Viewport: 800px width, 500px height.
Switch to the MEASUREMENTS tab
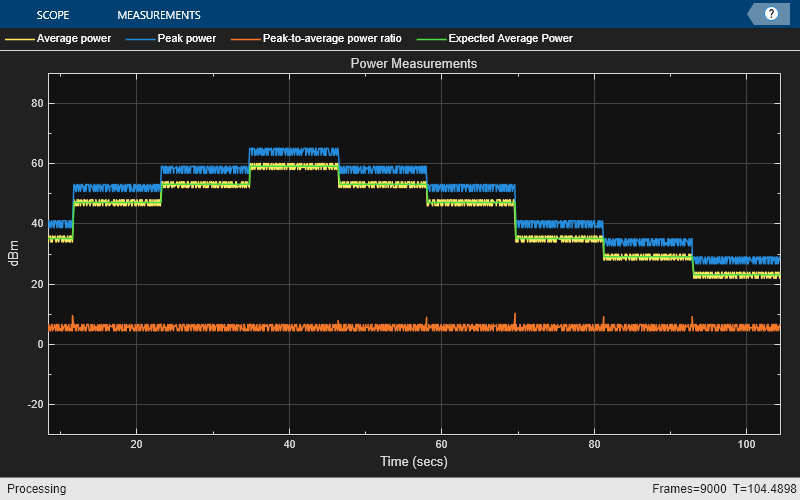click(x=159, y=15)
